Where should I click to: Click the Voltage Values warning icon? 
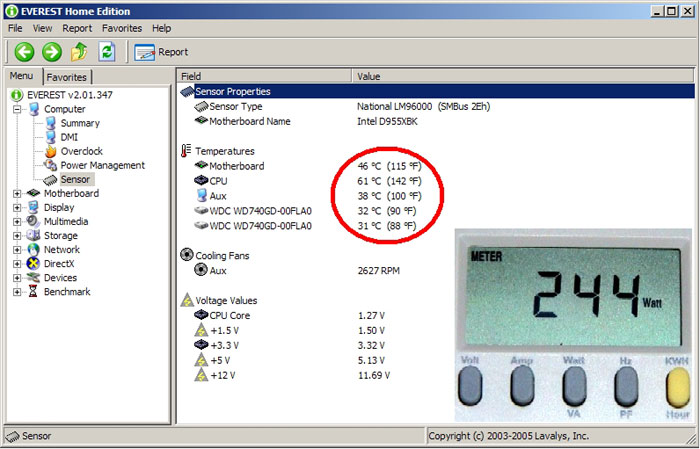click(x=187, y=300)
